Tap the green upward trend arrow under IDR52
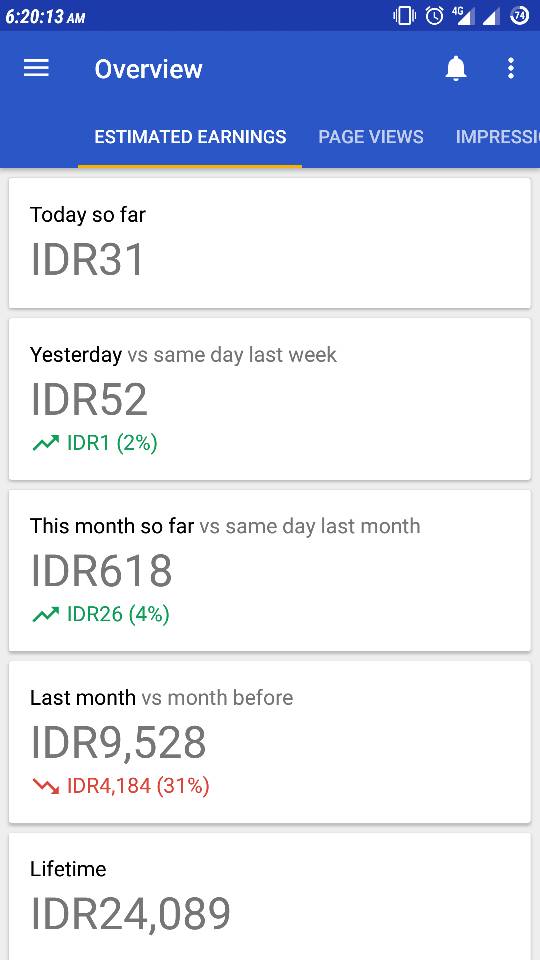The width and height of the screenshot is (540, 960). click(x=45, y=442)
